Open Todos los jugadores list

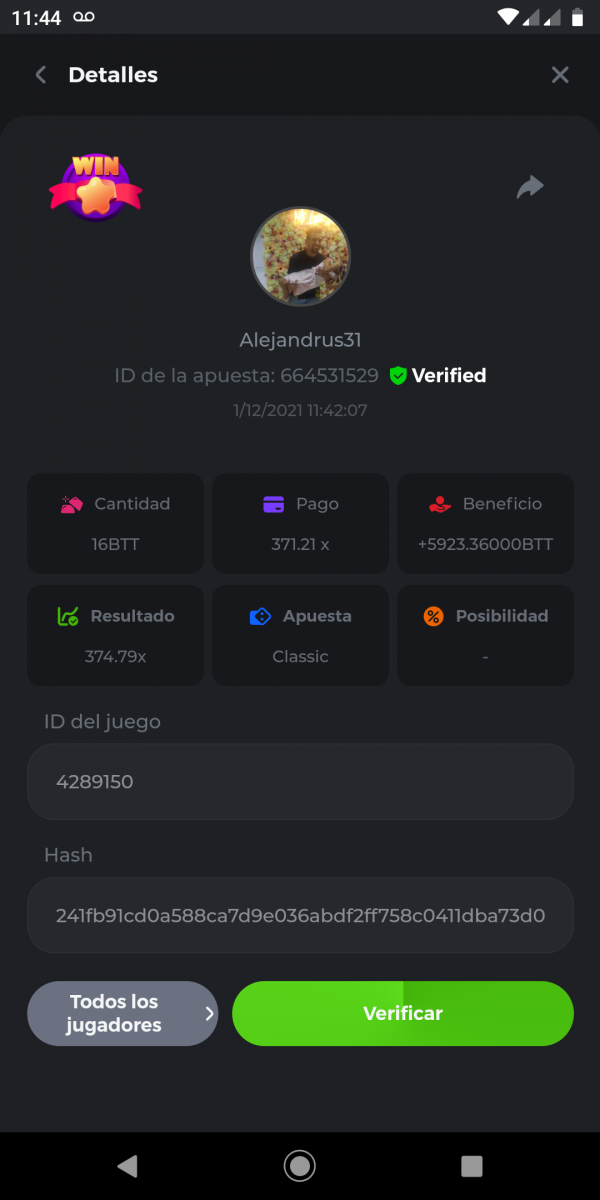pyautogui.click(x=115, y=1013)
